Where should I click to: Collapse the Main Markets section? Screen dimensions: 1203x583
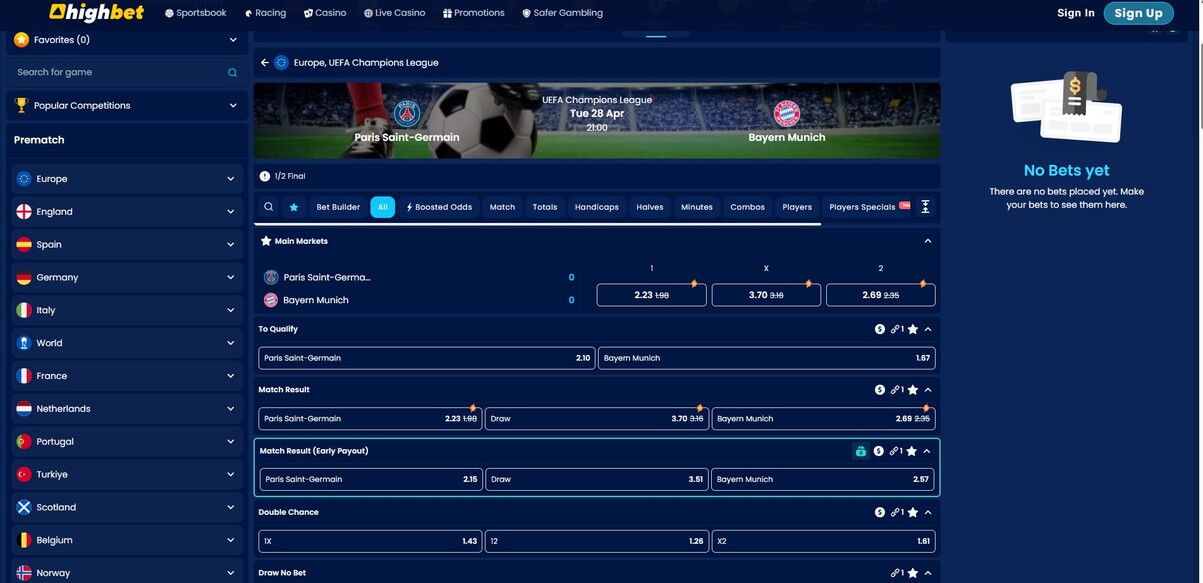[928, 241]
